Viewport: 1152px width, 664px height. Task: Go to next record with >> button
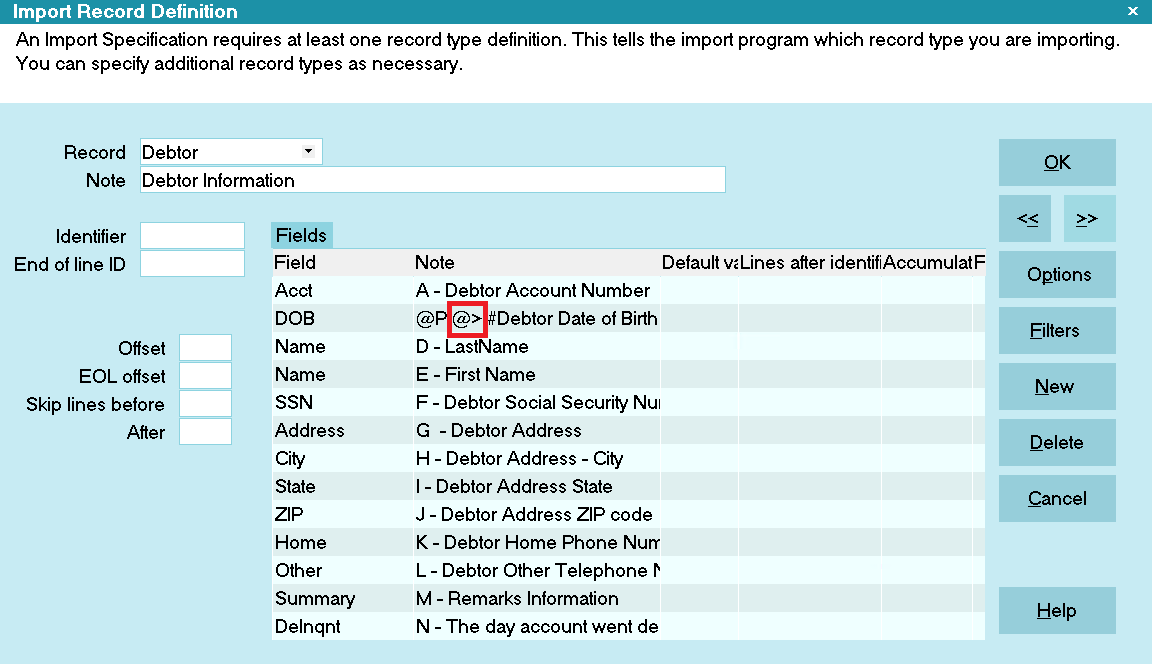1090,219
